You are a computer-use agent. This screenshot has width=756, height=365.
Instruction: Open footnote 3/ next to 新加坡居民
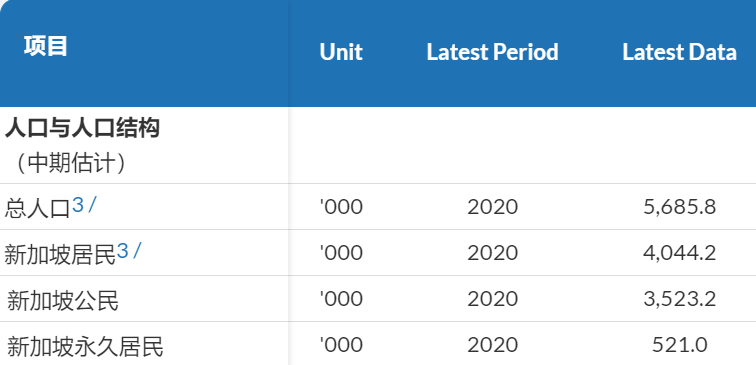[129, 252]
